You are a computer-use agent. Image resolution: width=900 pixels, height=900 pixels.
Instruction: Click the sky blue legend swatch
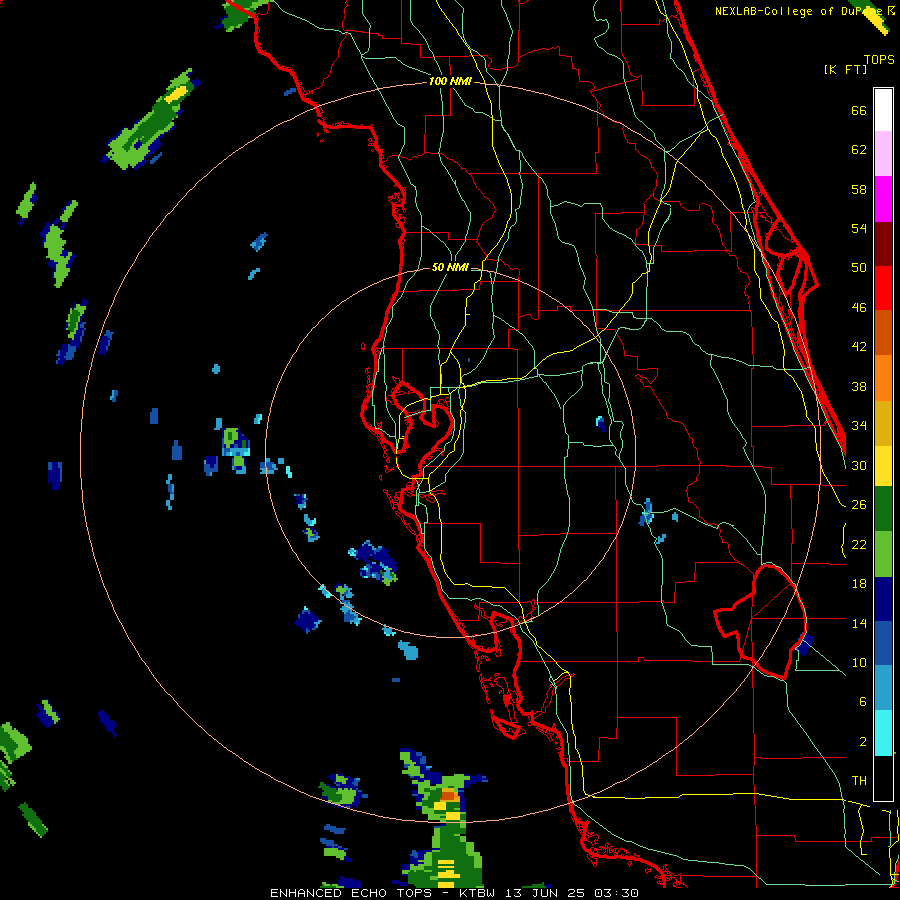click(883, 688)
